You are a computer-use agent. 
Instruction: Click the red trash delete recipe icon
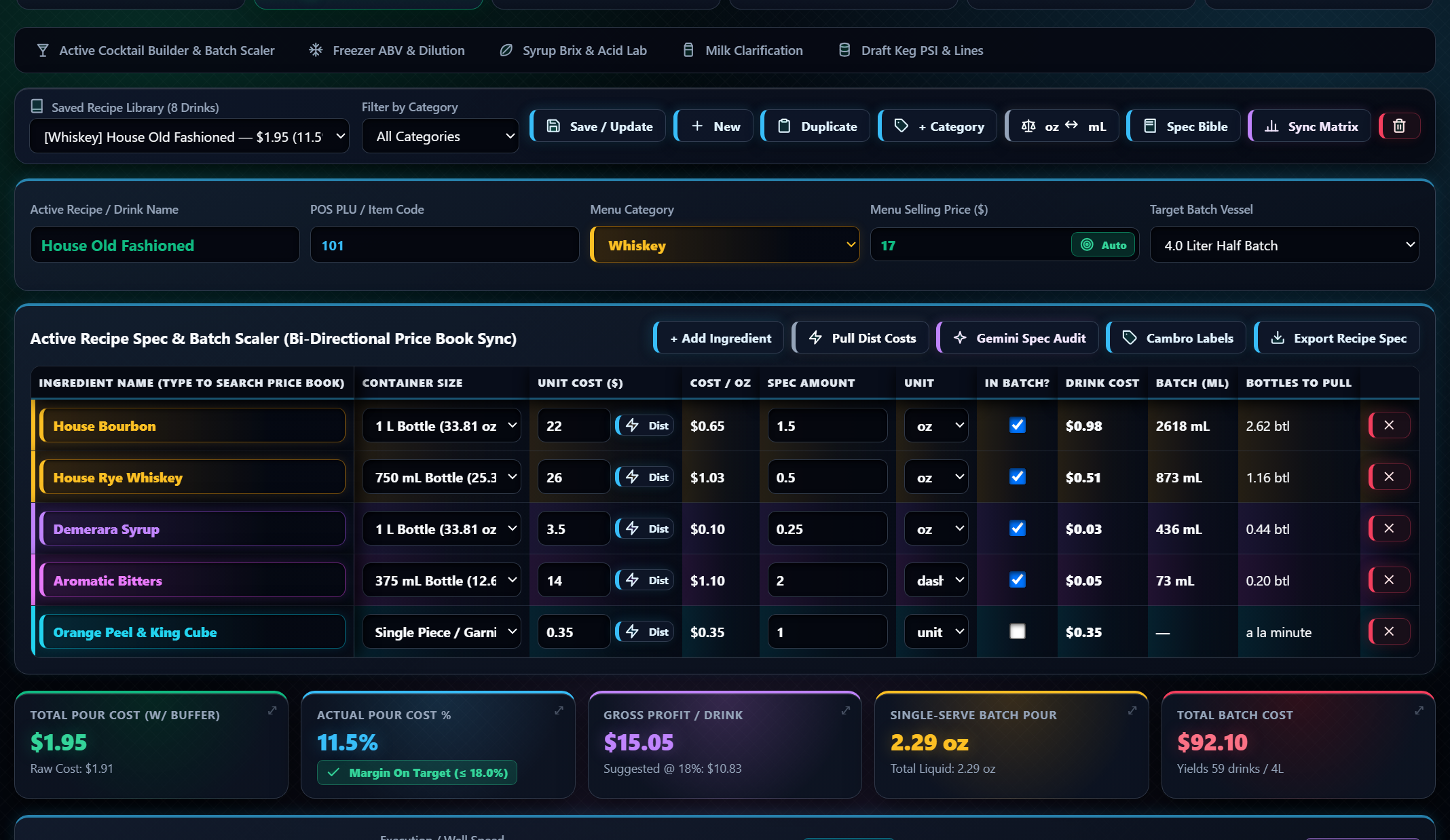click(1399, 126)
